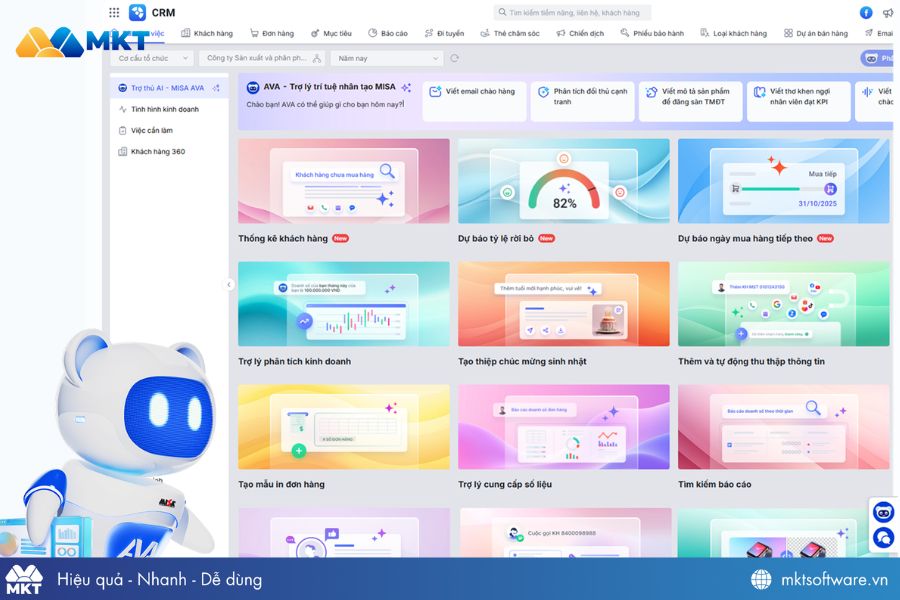
Task: Select Việc cần làm in sidebar
Action: coord(169,130)
